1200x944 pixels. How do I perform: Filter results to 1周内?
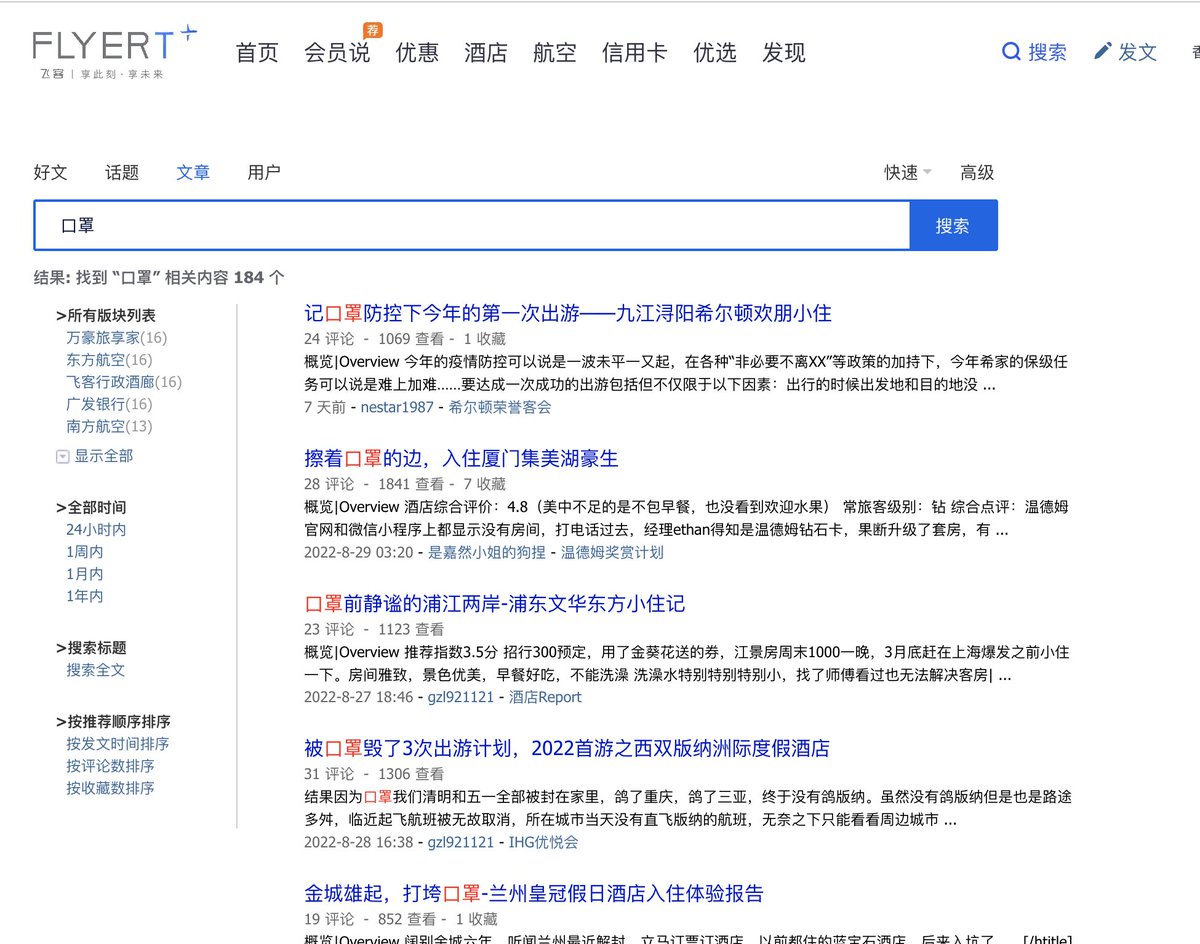tap(85, 552)
